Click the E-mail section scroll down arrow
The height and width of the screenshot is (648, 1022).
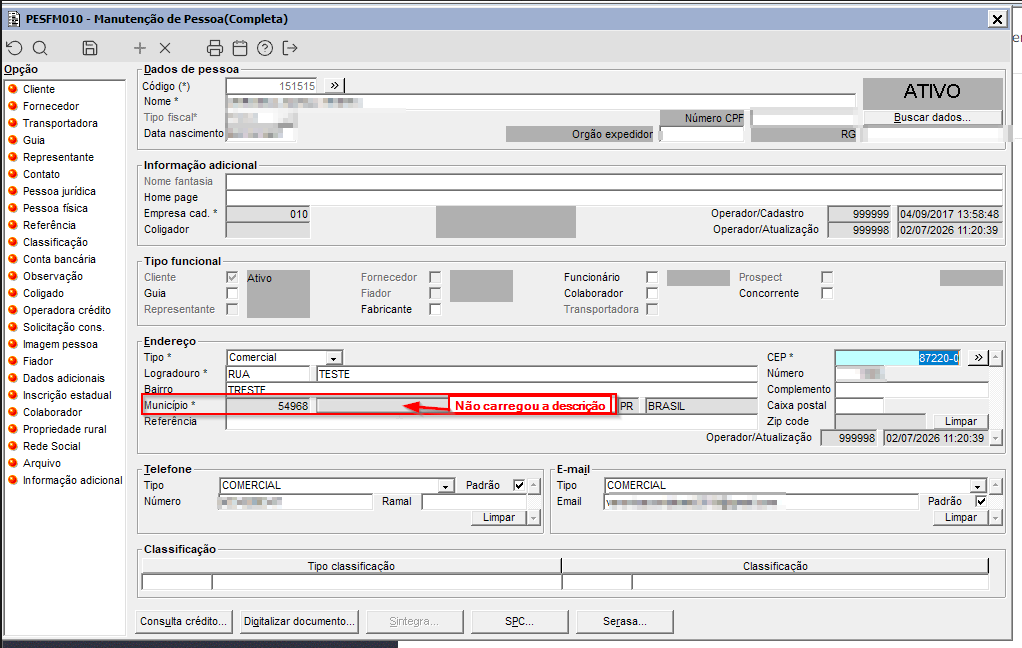[x=995, y=518]
